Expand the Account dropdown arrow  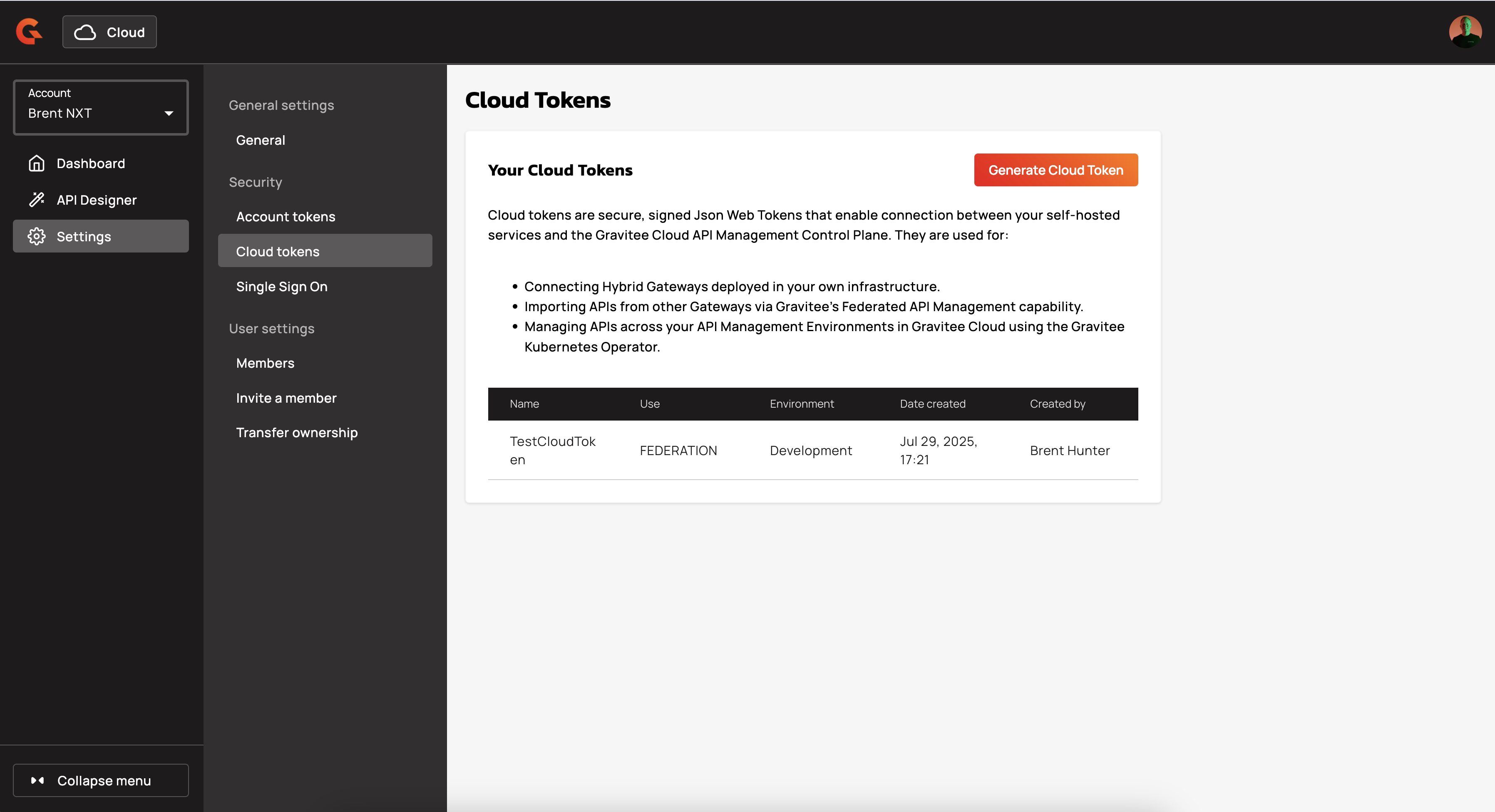tap(169, 114)
